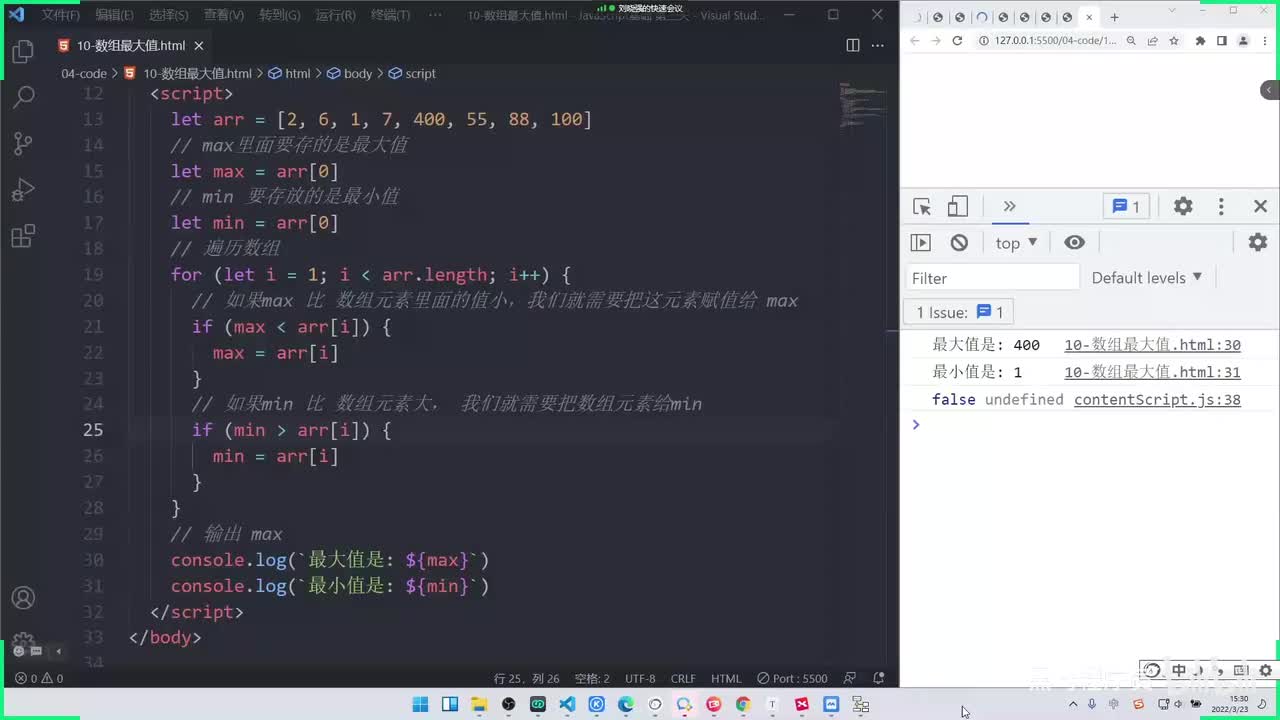Click CRLF end-of-line indicator
1280x720 pixels.
683,678
